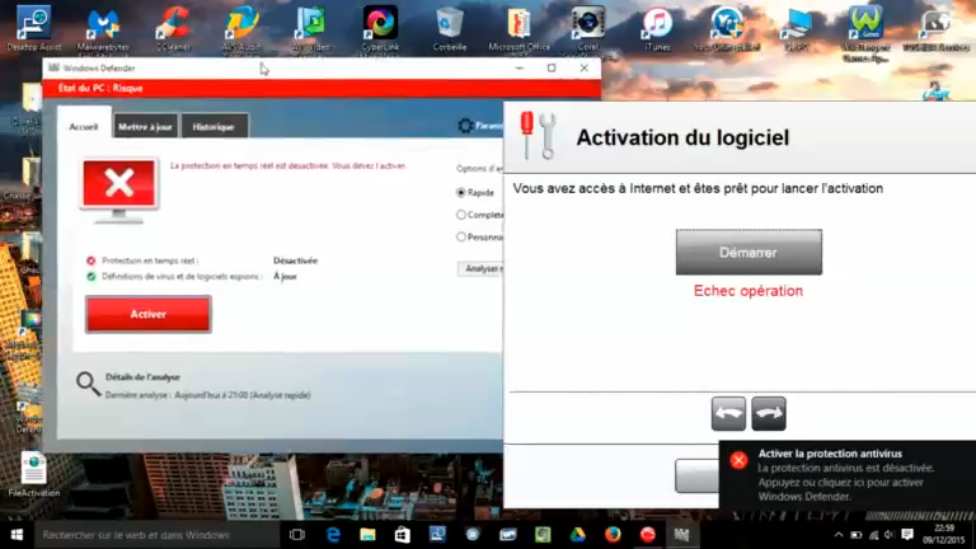Image resolution: width=976 pixels, height=549 pixels.
Task: Open the Windows Store taskbar icon
Action: [x=403, y=535]
